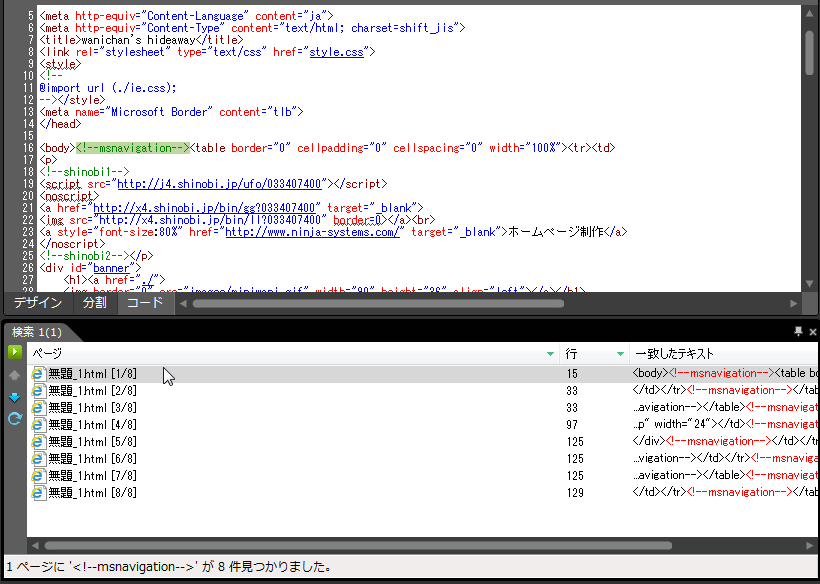
Task: Run the search with the green play icon
Action: 15,352
